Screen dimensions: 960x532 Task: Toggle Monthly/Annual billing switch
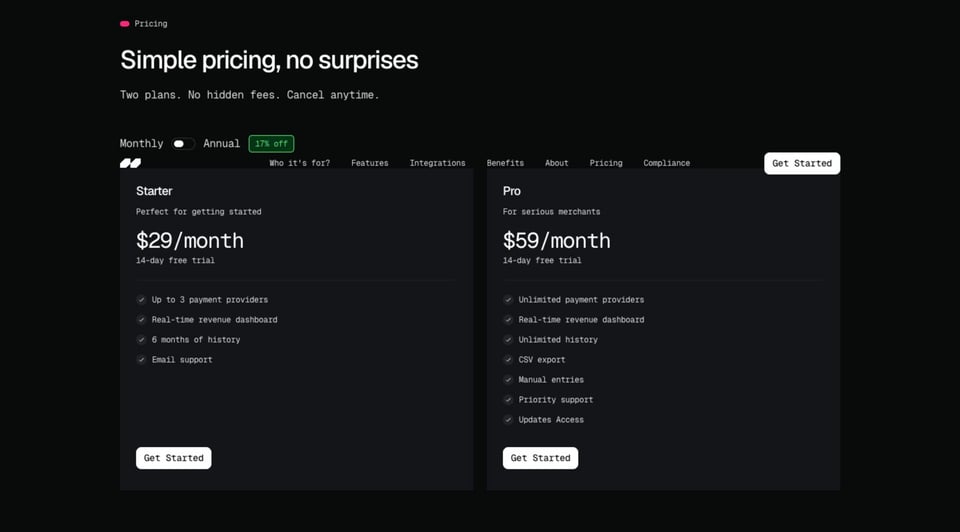[182, 144]
